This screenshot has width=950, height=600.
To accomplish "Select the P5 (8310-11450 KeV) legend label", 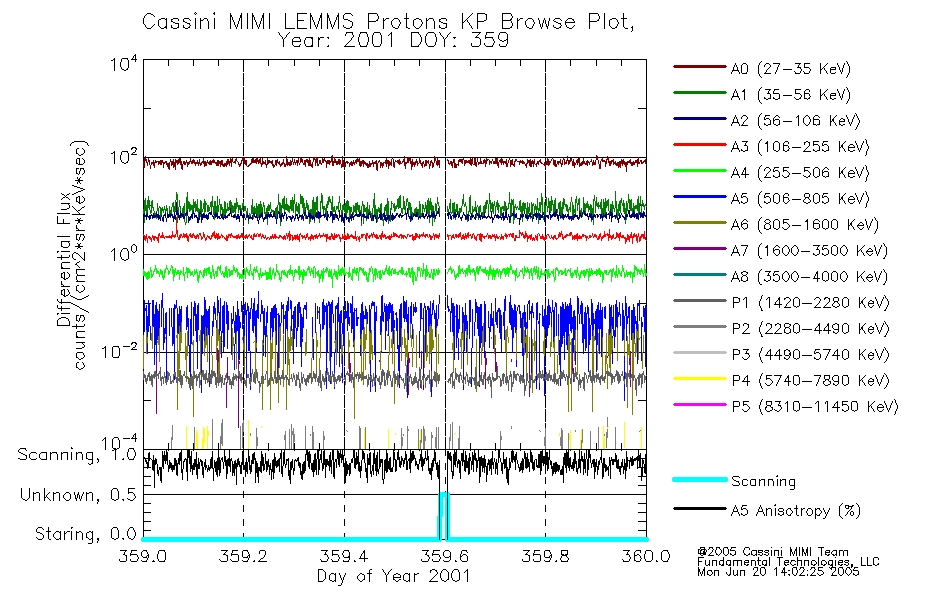I will (815, 407).
